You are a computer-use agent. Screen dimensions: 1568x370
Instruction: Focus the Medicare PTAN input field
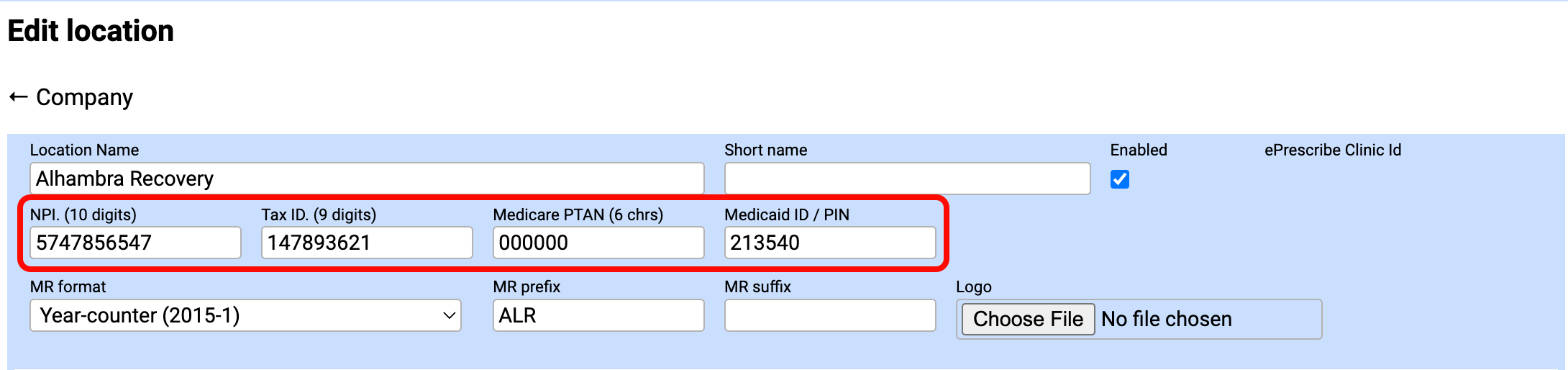pyautogui.click(x=598, y=243)
